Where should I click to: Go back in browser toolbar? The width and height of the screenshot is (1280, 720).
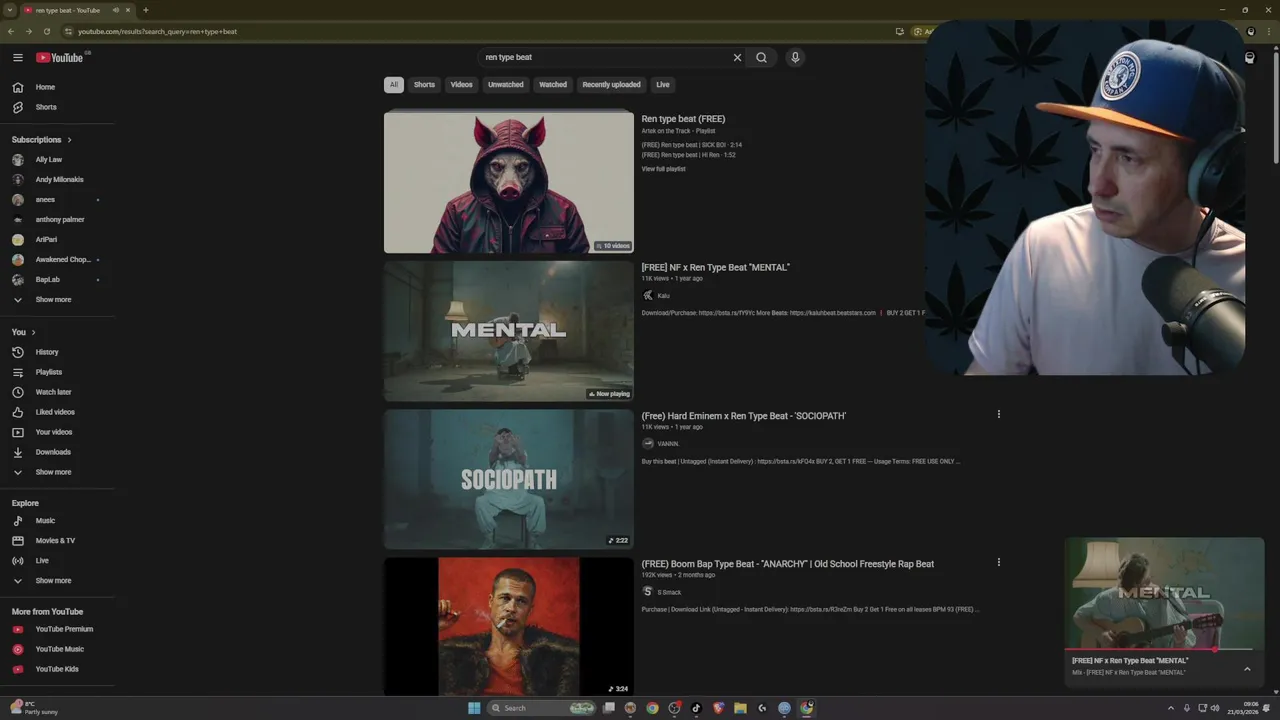pos(11,31)
